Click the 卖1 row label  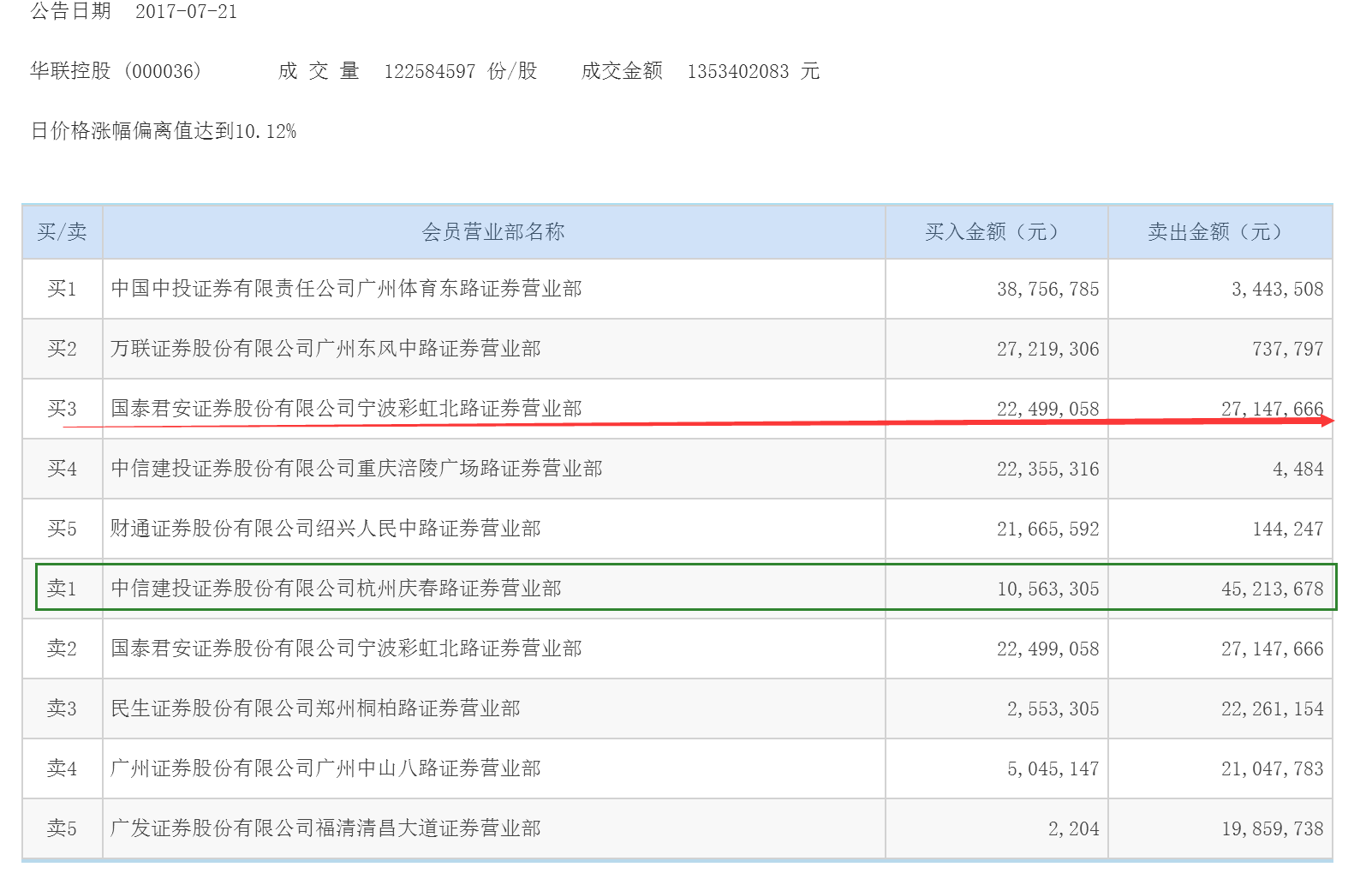[x=62, y=589]
